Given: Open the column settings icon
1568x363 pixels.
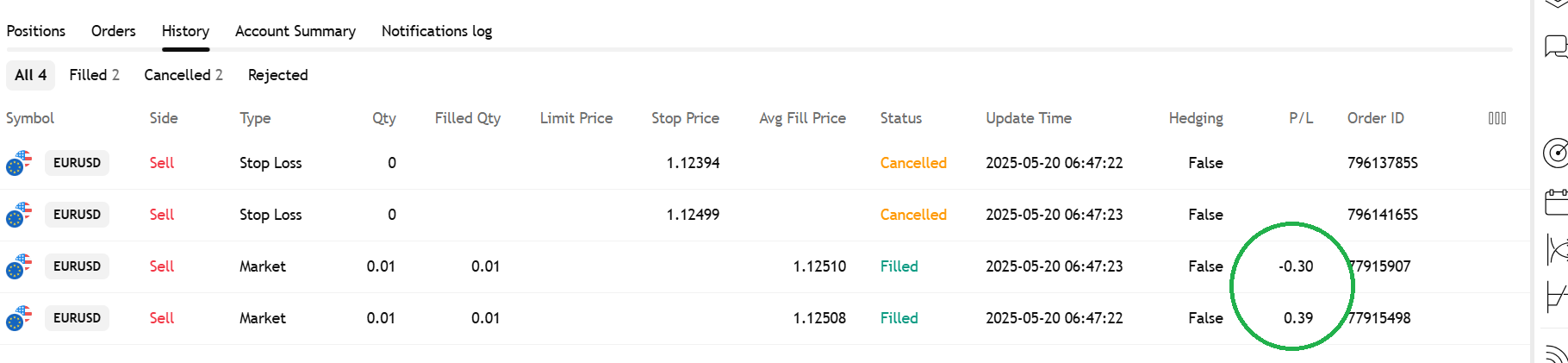Looking at the screenshot, I should [x=1497, y=118].
